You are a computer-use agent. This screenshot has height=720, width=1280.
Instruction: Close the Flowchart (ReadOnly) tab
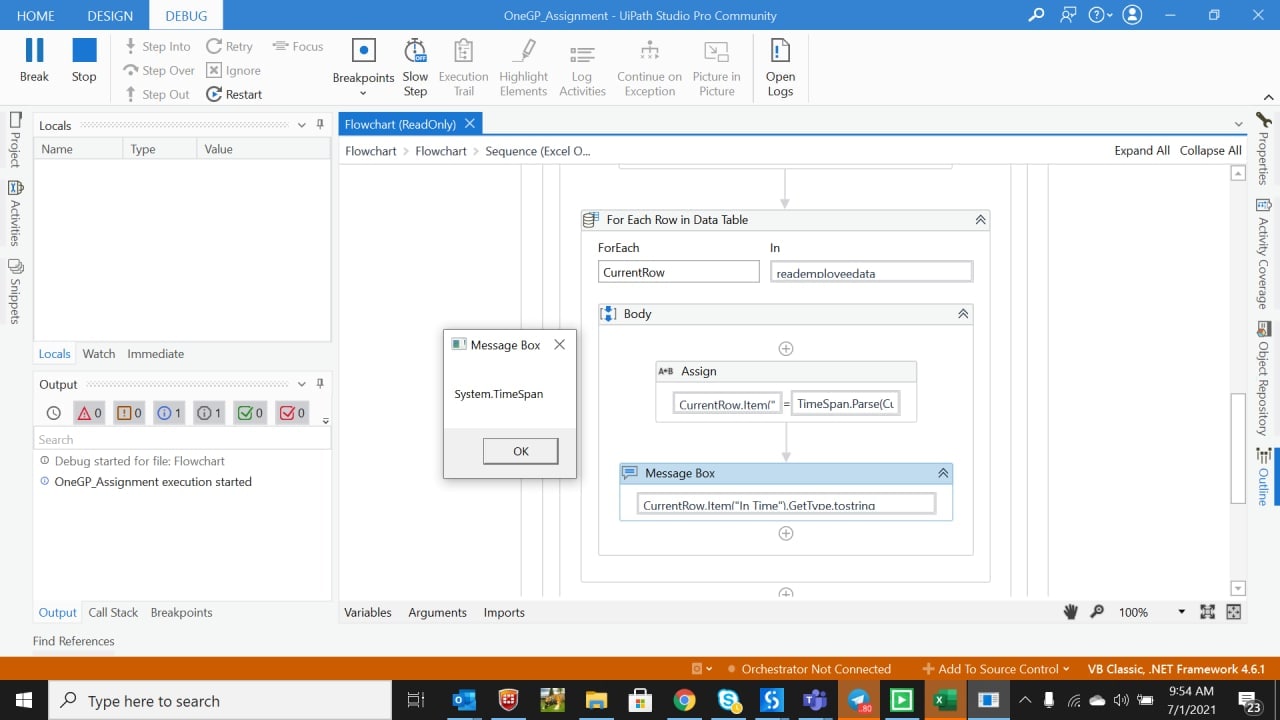point(469,123)
